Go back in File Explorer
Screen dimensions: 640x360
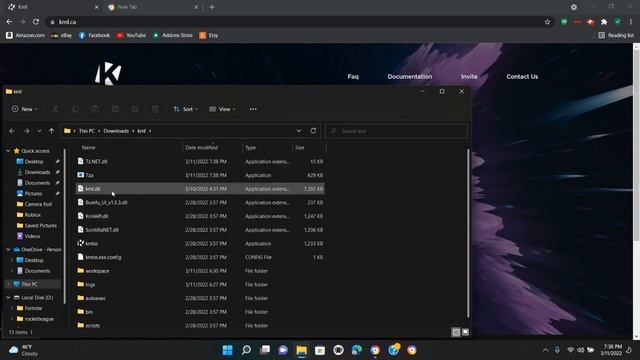[x=12, y=131]
